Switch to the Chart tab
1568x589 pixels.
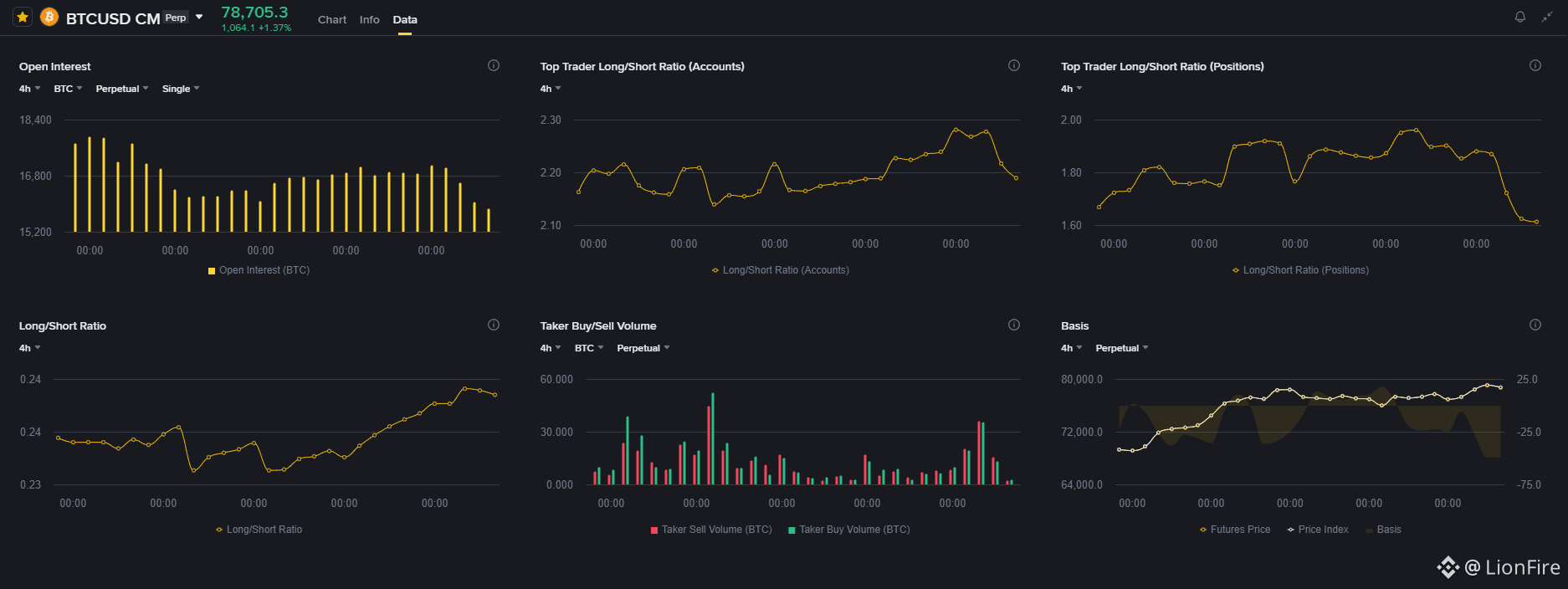332,19
